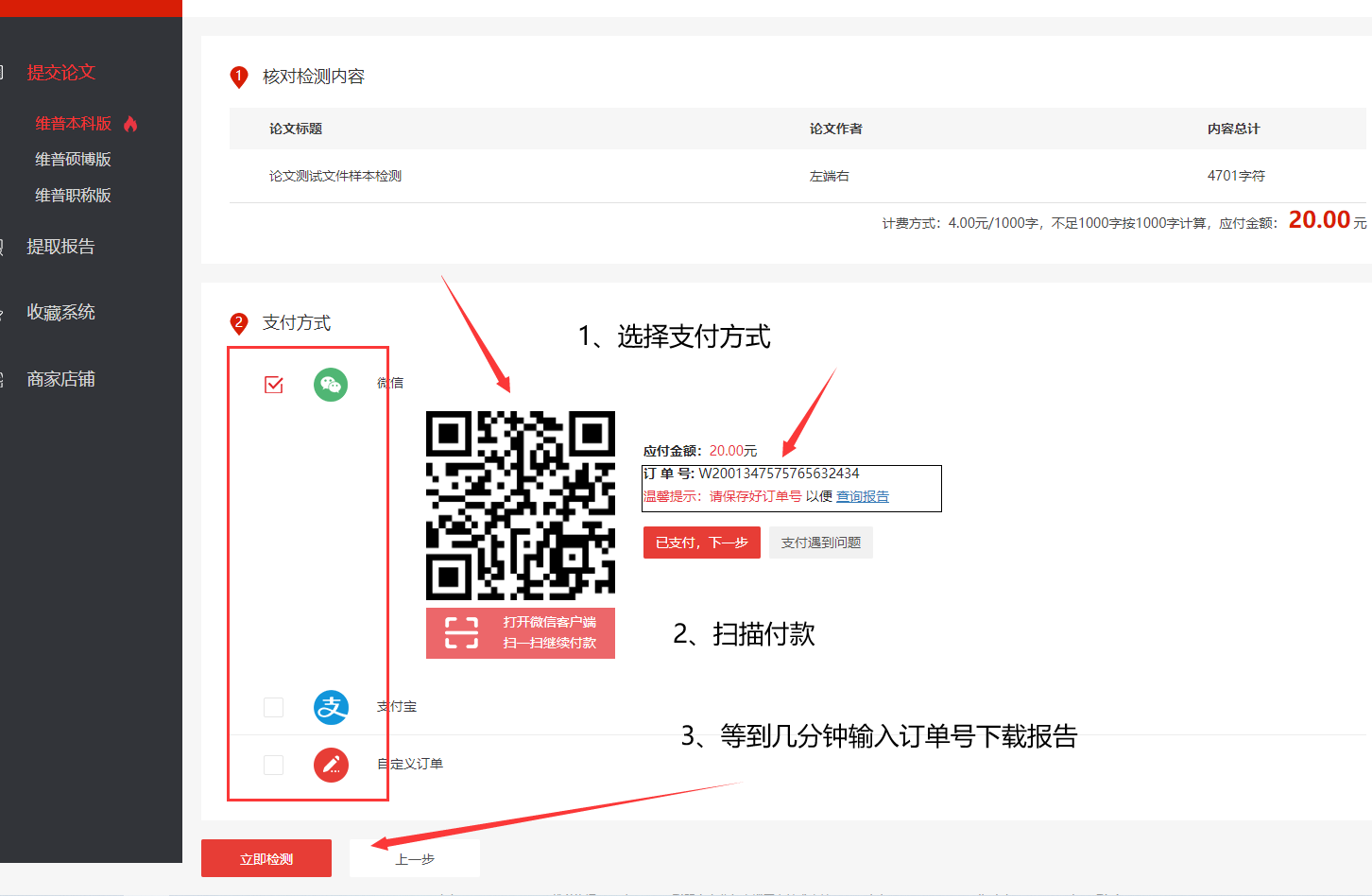This screenshot has height=896, width=1372.
Task: Select 维普硕博版 in the sidebar
Action: pyautogui.click(x=73, y=160)
